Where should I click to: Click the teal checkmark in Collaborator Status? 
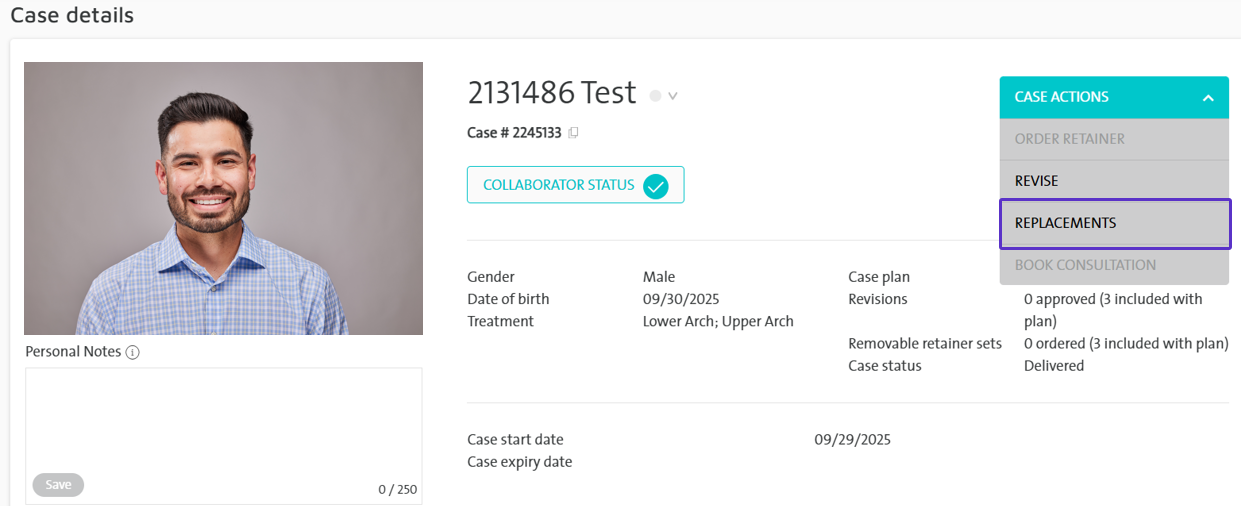point(655,185)
